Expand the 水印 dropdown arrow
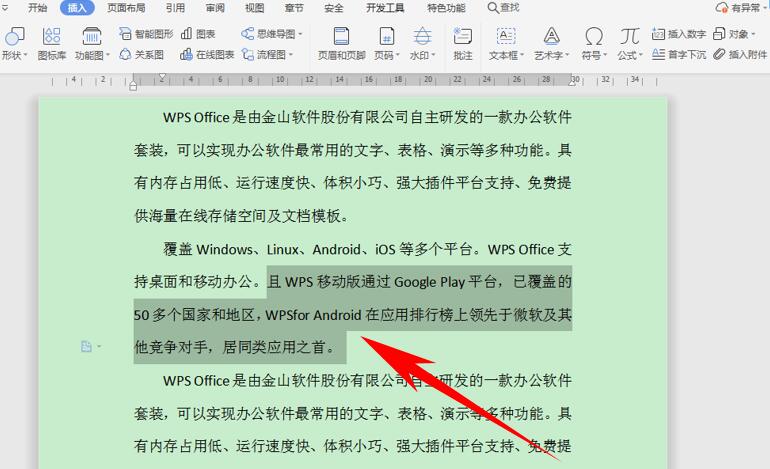This screenshot has height=469, width=770. pyautogui.click(x=434, y=55)
